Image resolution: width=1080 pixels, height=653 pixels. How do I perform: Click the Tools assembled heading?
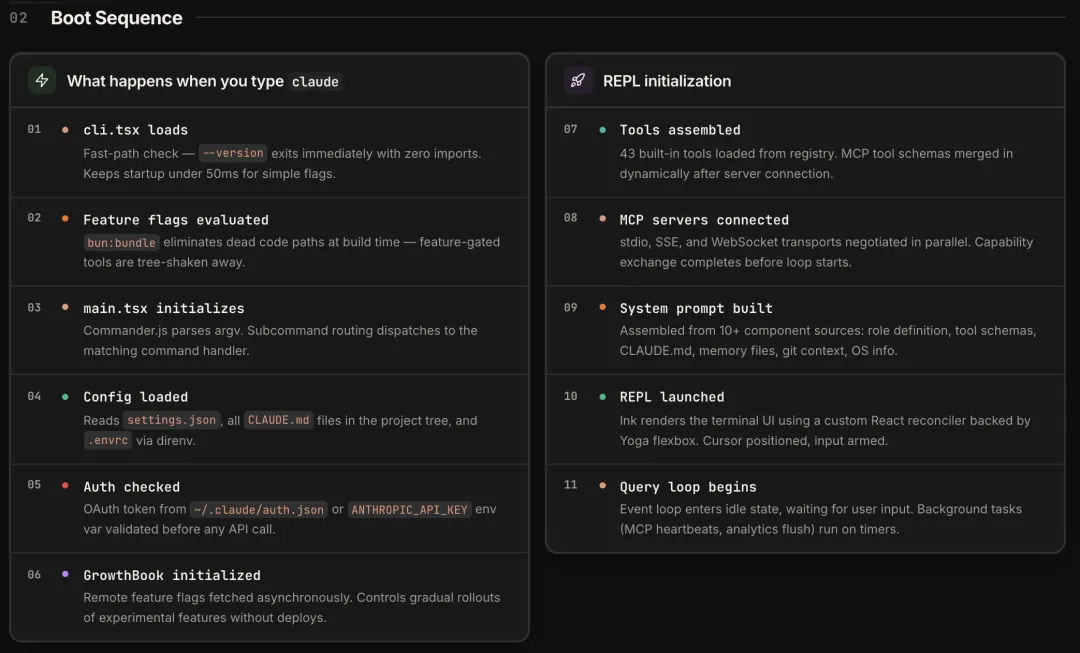coord(679,130)
